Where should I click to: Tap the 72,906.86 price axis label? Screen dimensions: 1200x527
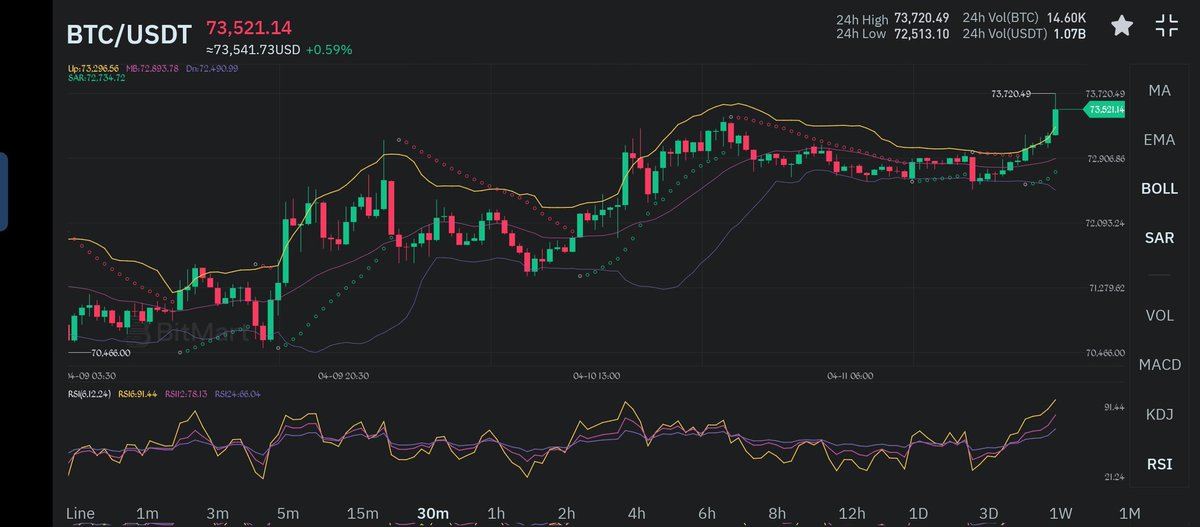point(1105,158)
